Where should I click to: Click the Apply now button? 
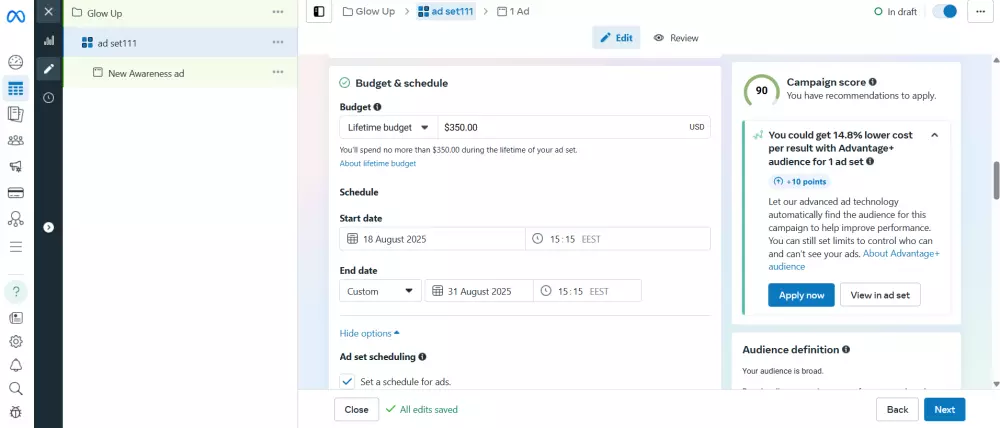pos(801,295)
